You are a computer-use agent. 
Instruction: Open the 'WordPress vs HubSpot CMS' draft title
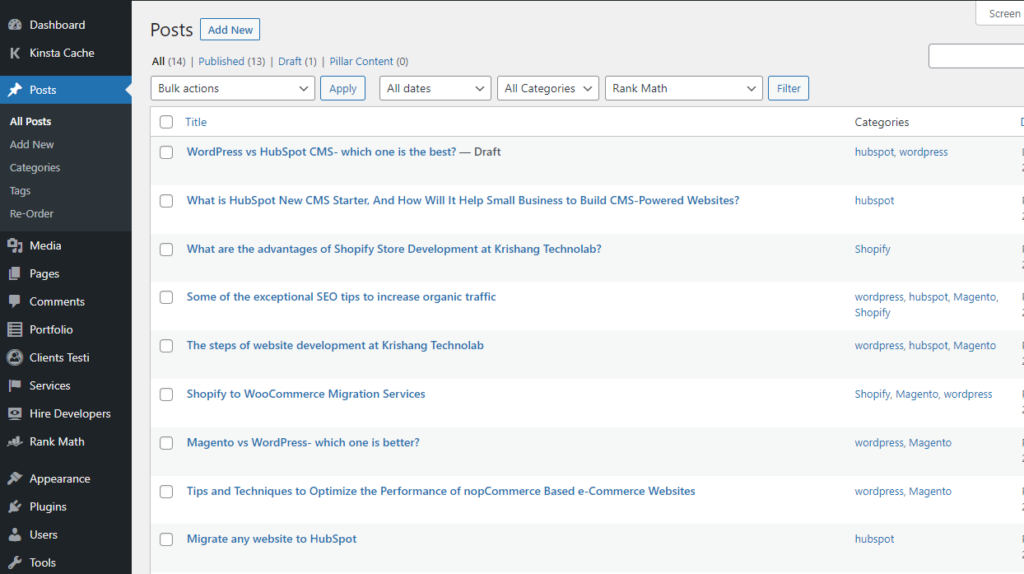click(x=321, y=151)
